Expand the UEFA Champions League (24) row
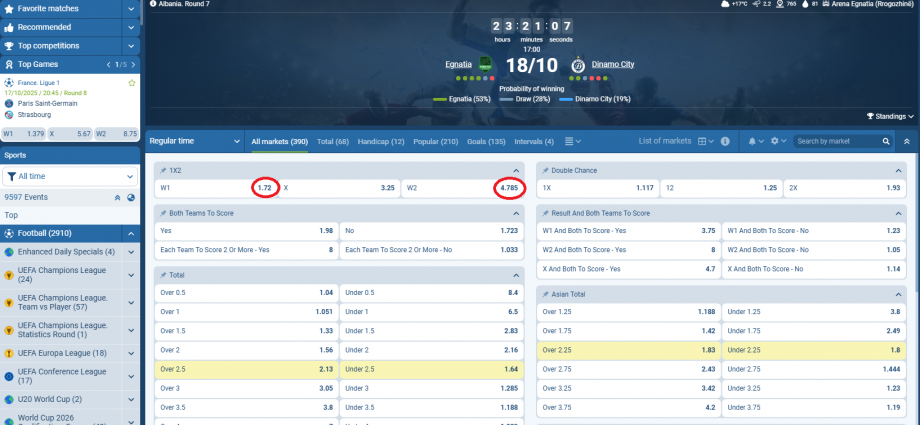Image resolution: width=920 pixels, height=425 pixels. click(x=131, y=275)
